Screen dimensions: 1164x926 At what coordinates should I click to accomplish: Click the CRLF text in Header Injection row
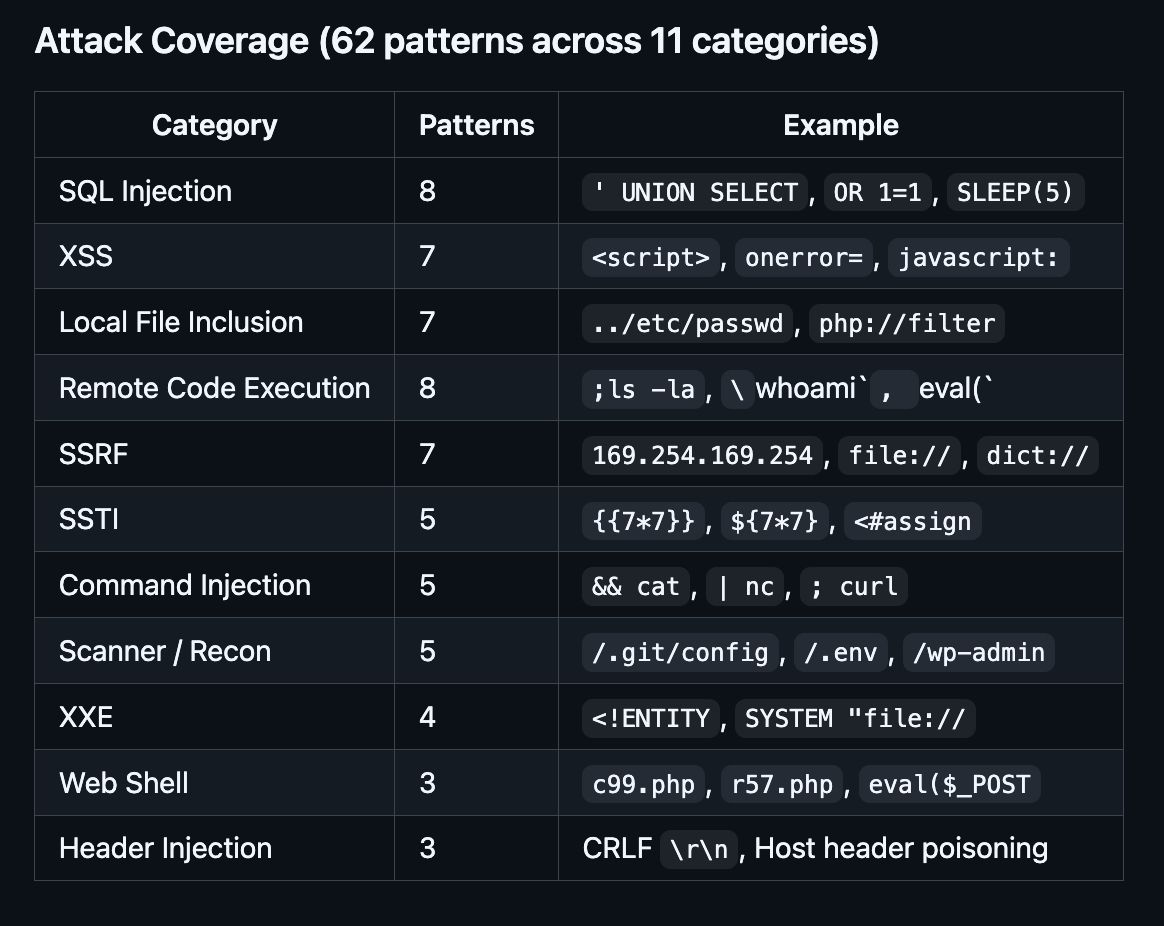point(618,848)
